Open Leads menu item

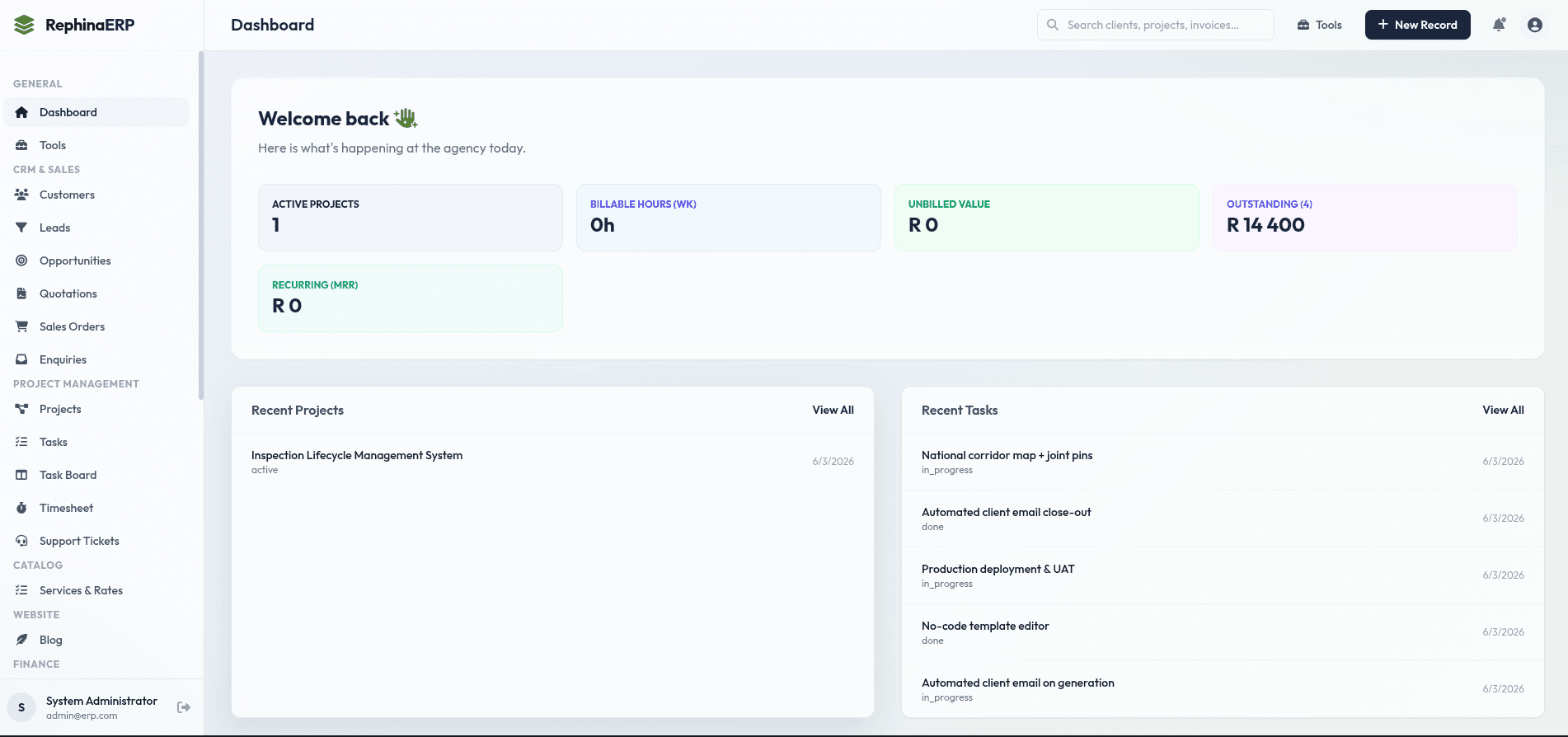[96, 228]
